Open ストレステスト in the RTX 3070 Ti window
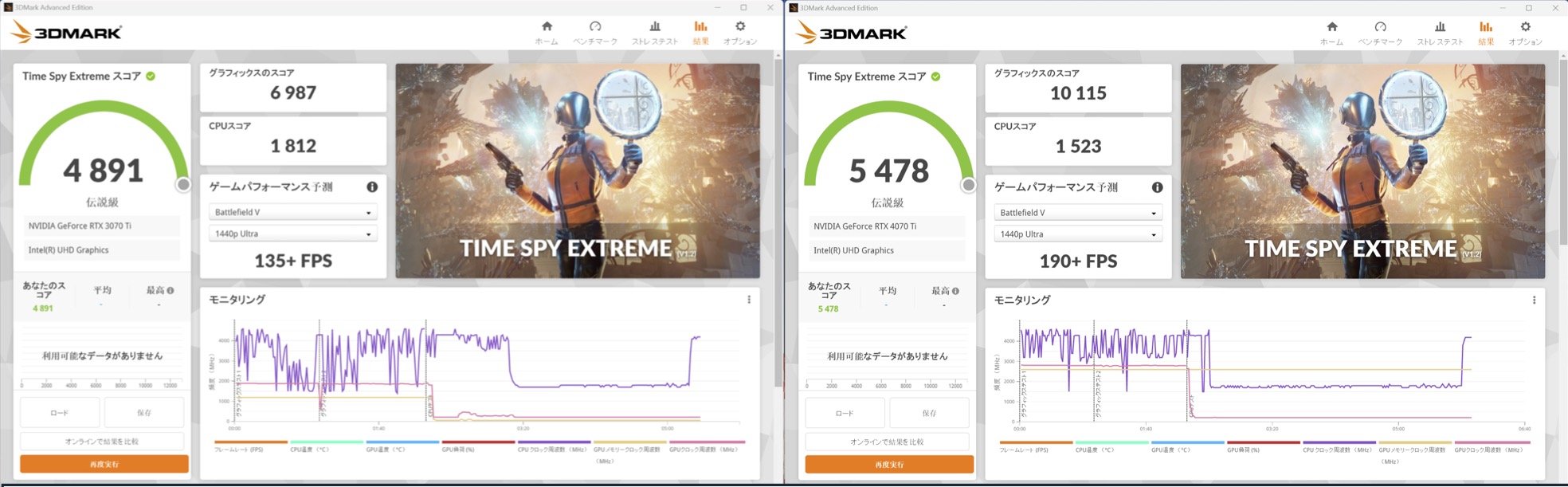1568x487 pixels. pos(655,33)
